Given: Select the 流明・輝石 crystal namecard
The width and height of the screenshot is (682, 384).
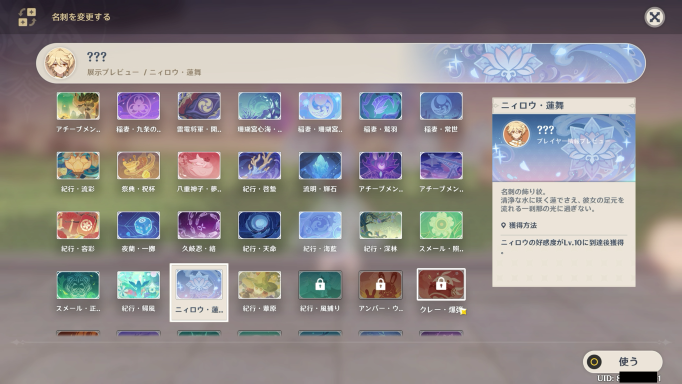Looking at the screenshot, I should (x=320, y=166).
